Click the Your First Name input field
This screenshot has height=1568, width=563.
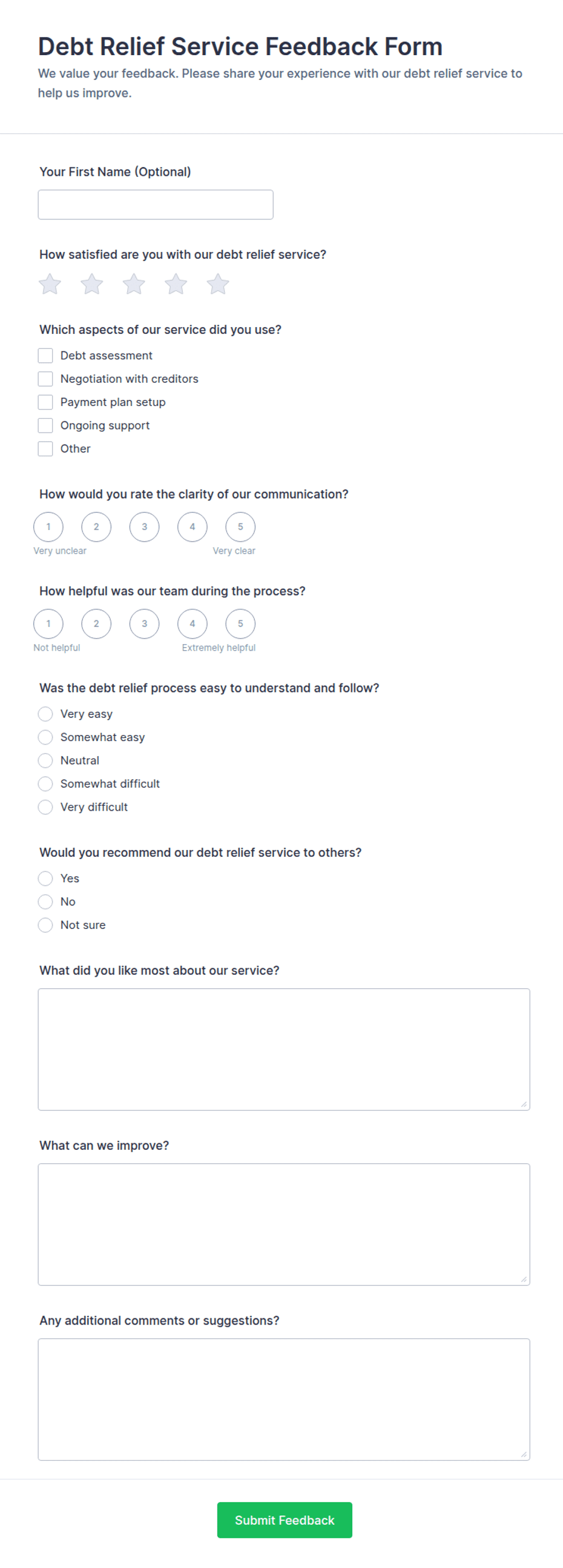click(156, 205)
